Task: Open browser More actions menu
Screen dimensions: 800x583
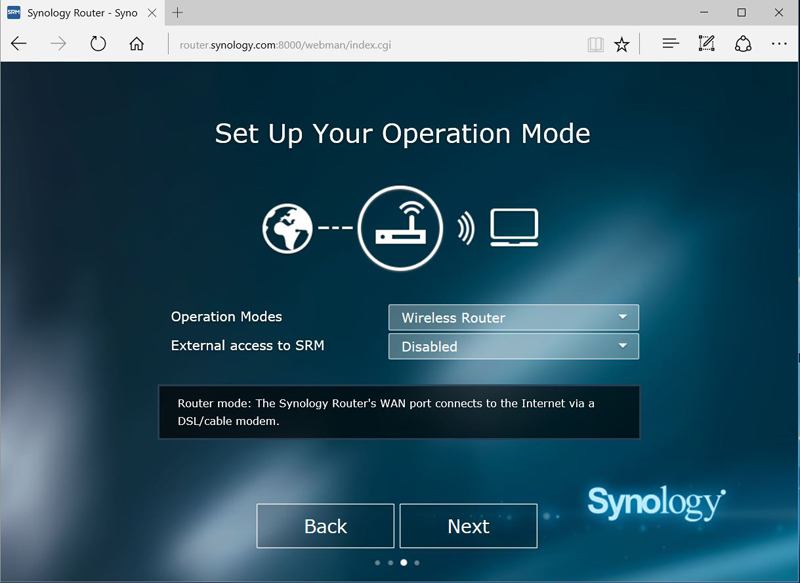Action: pyautogui.click(x=779, y=44)
